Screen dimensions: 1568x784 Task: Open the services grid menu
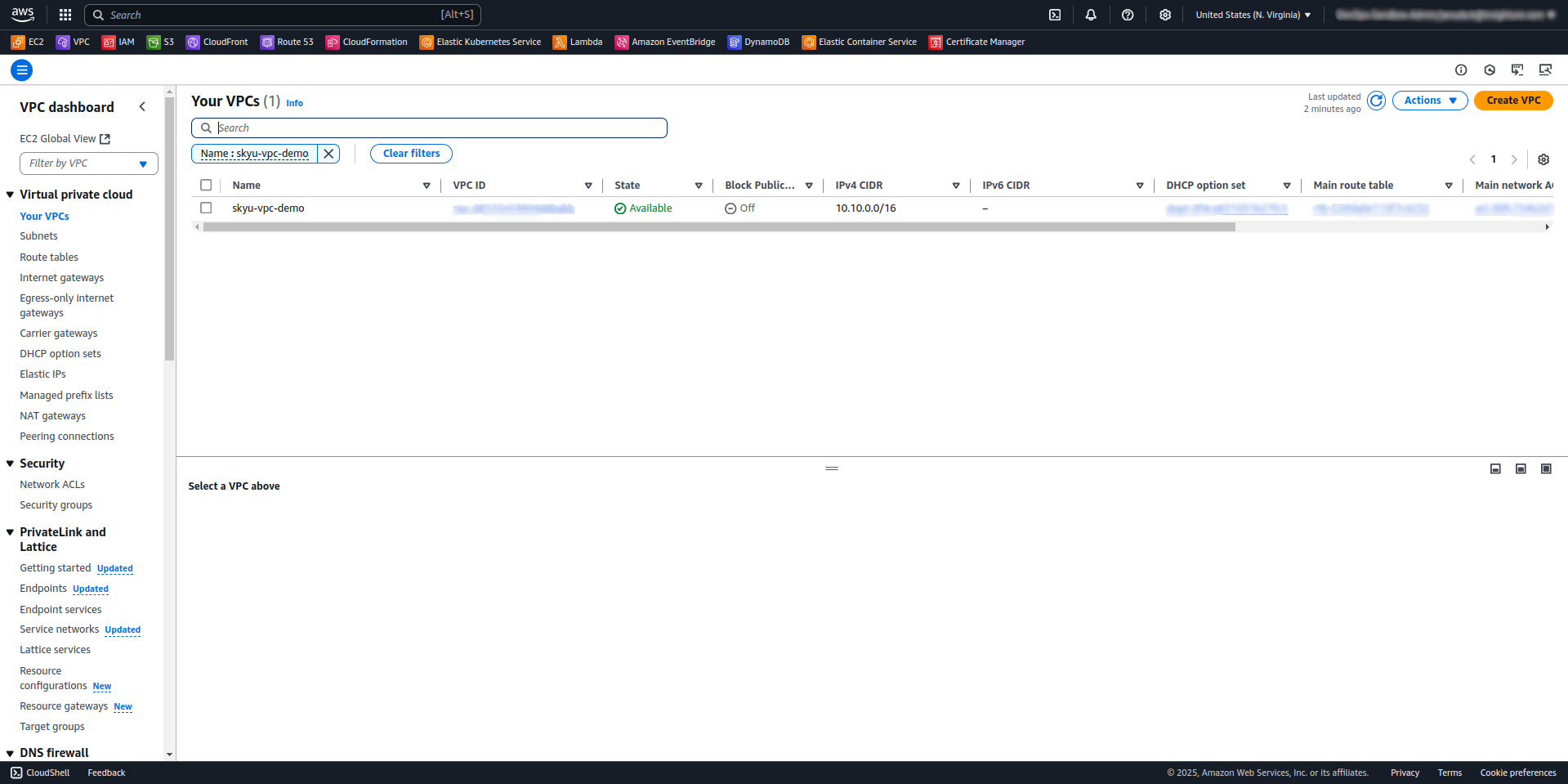(65, 15)
